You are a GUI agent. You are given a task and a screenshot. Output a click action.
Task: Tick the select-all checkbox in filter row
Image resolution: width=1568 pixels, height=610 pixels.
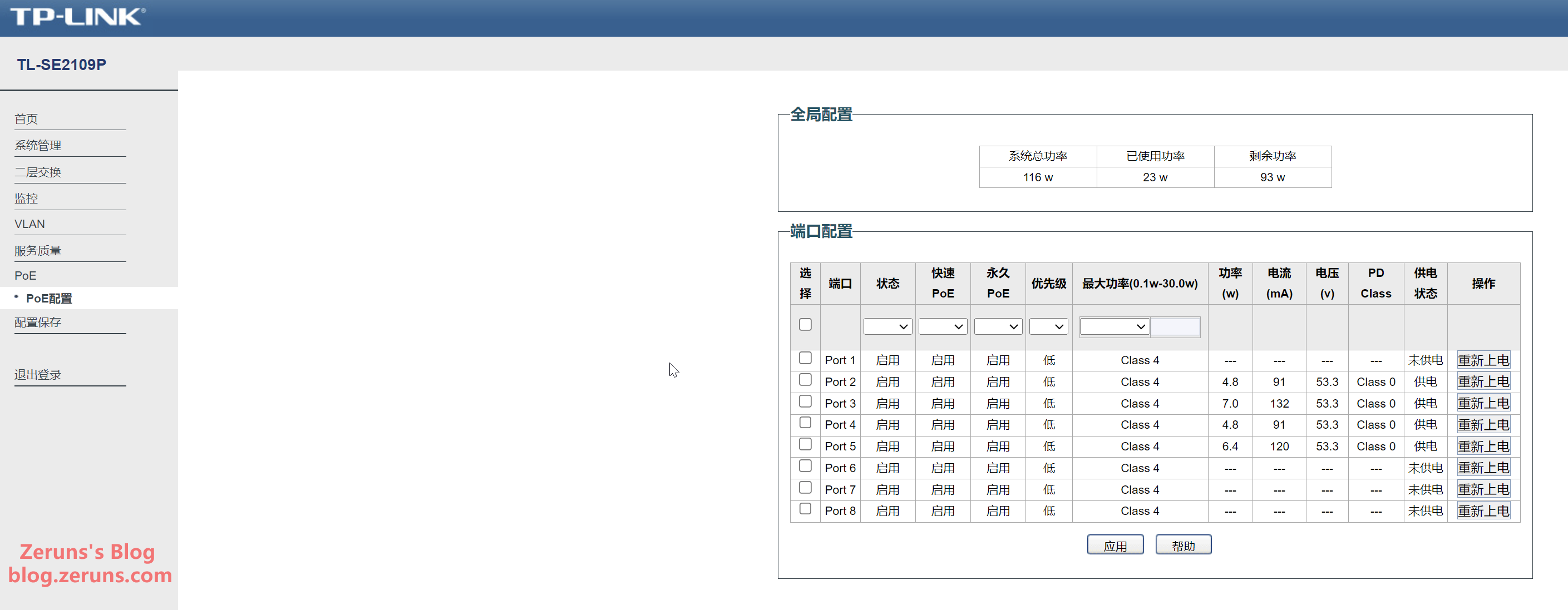pyautogui.click(x=805, y=324)
